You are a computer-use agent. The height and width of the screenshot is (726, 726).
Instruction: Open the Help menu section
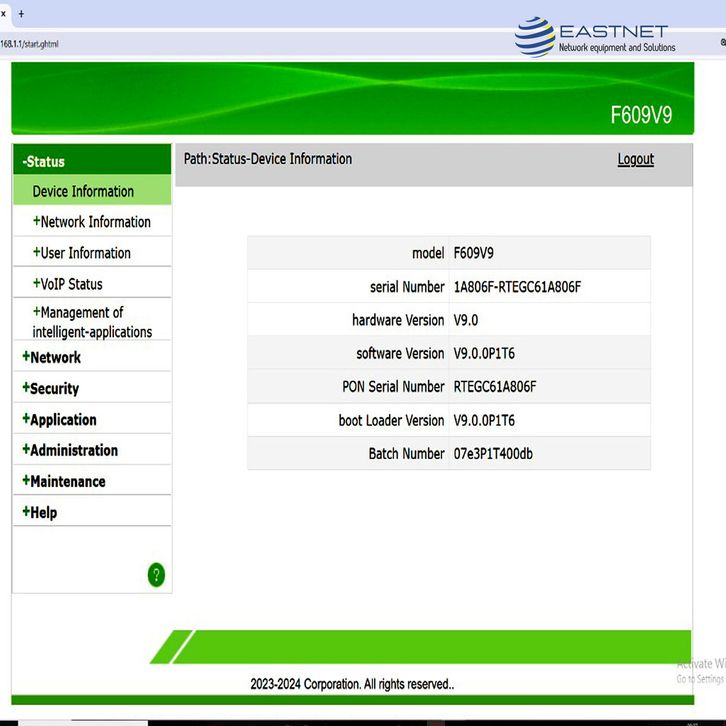[40, 512]
